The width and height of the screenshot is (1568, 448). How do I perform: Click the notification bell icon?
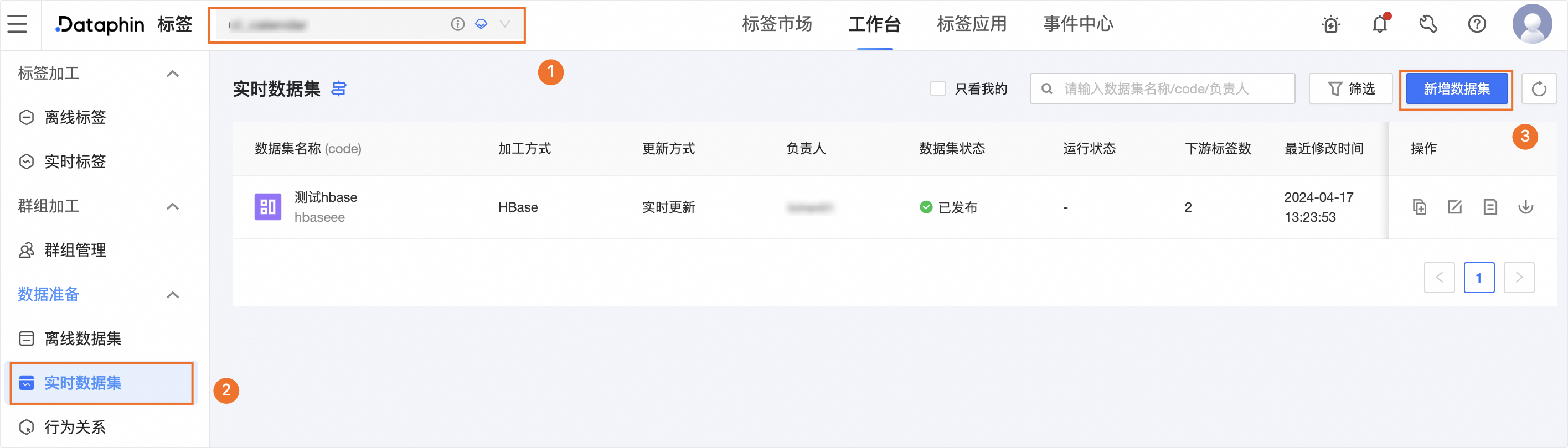[1379, 24]
